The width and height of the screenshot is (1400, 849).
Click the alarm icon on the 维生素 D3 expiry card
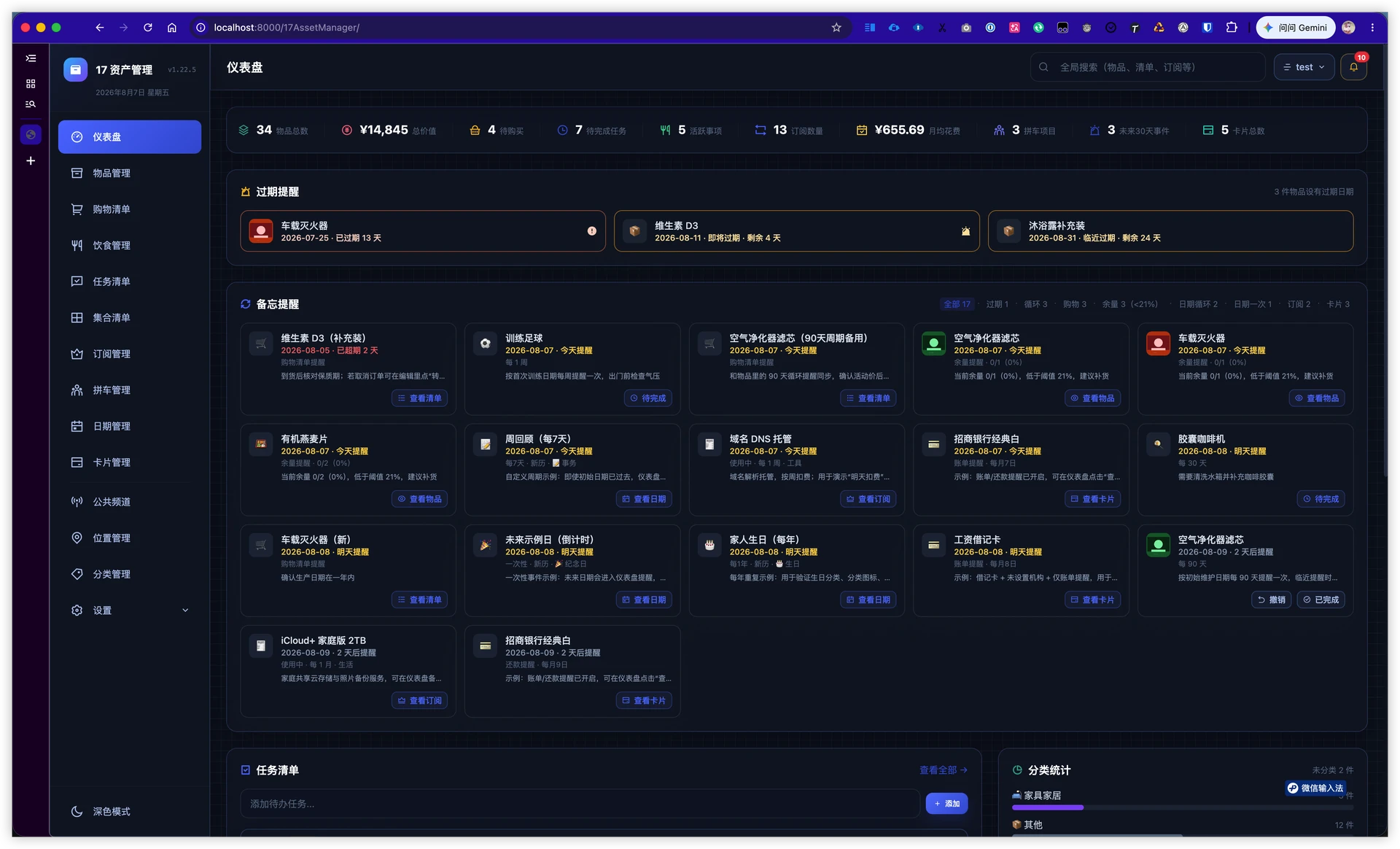click(965, 231)
